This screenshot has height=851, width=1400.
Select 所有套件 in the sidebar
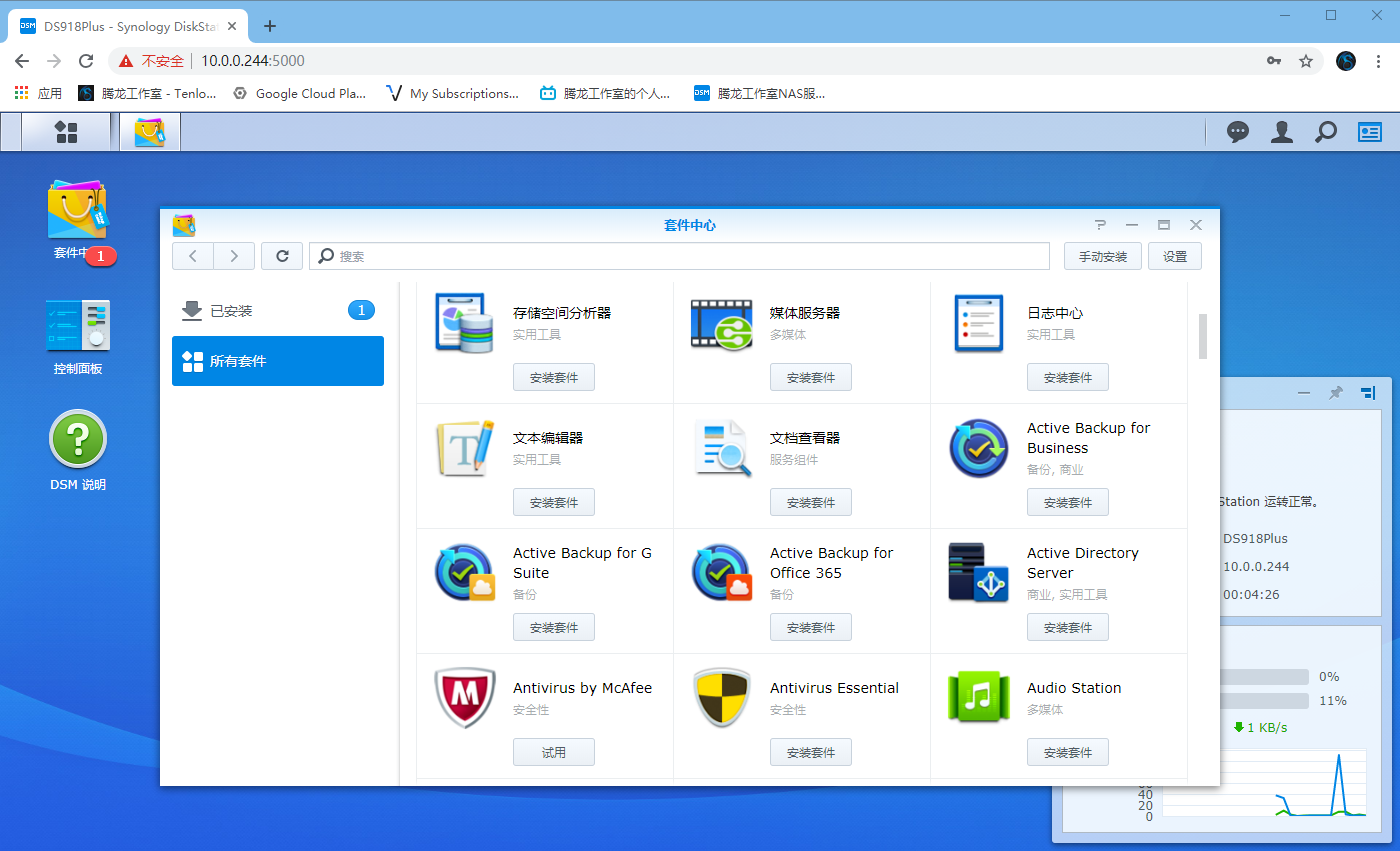pyautogui.click(x=278, y=361)
